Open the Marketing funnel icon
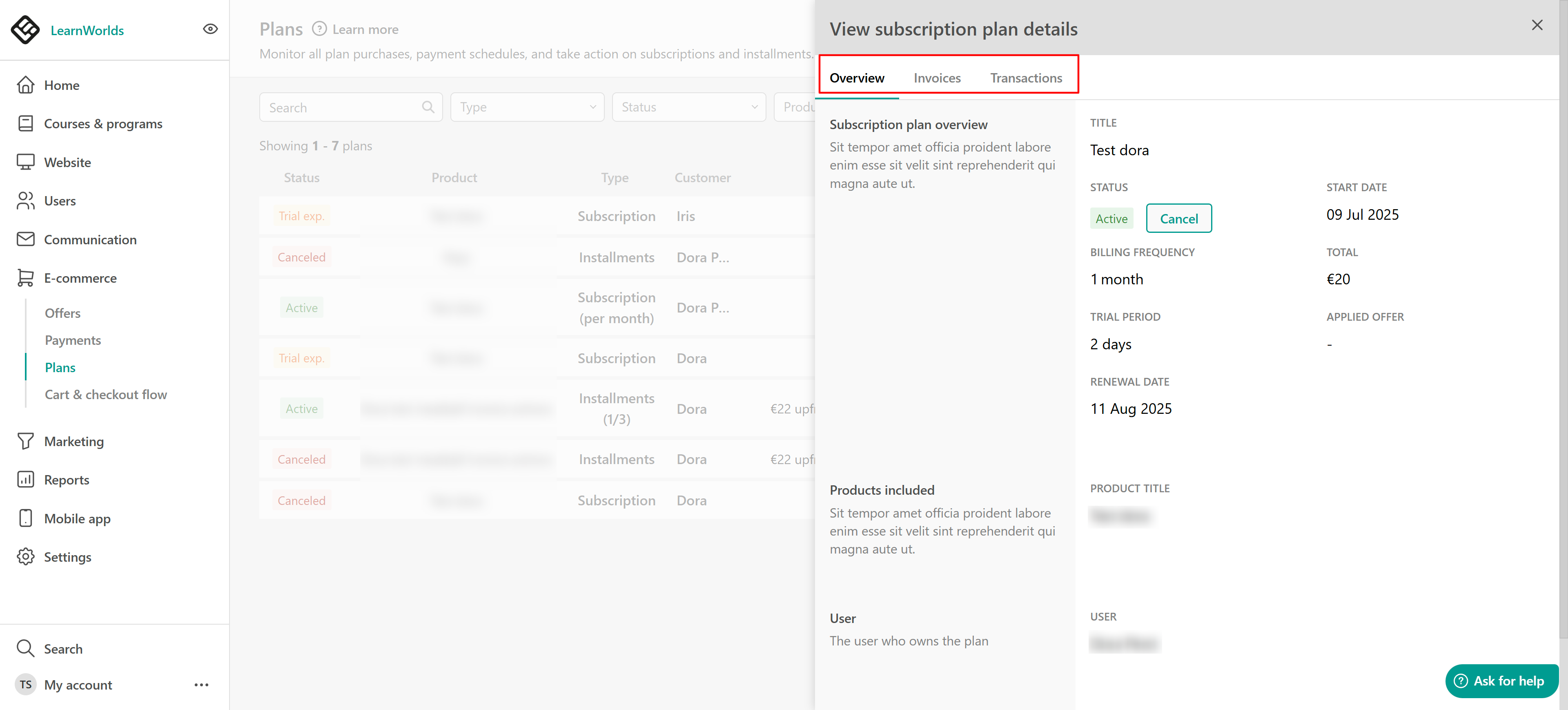This screenshot has height=710, width=1568. (25, 442)
